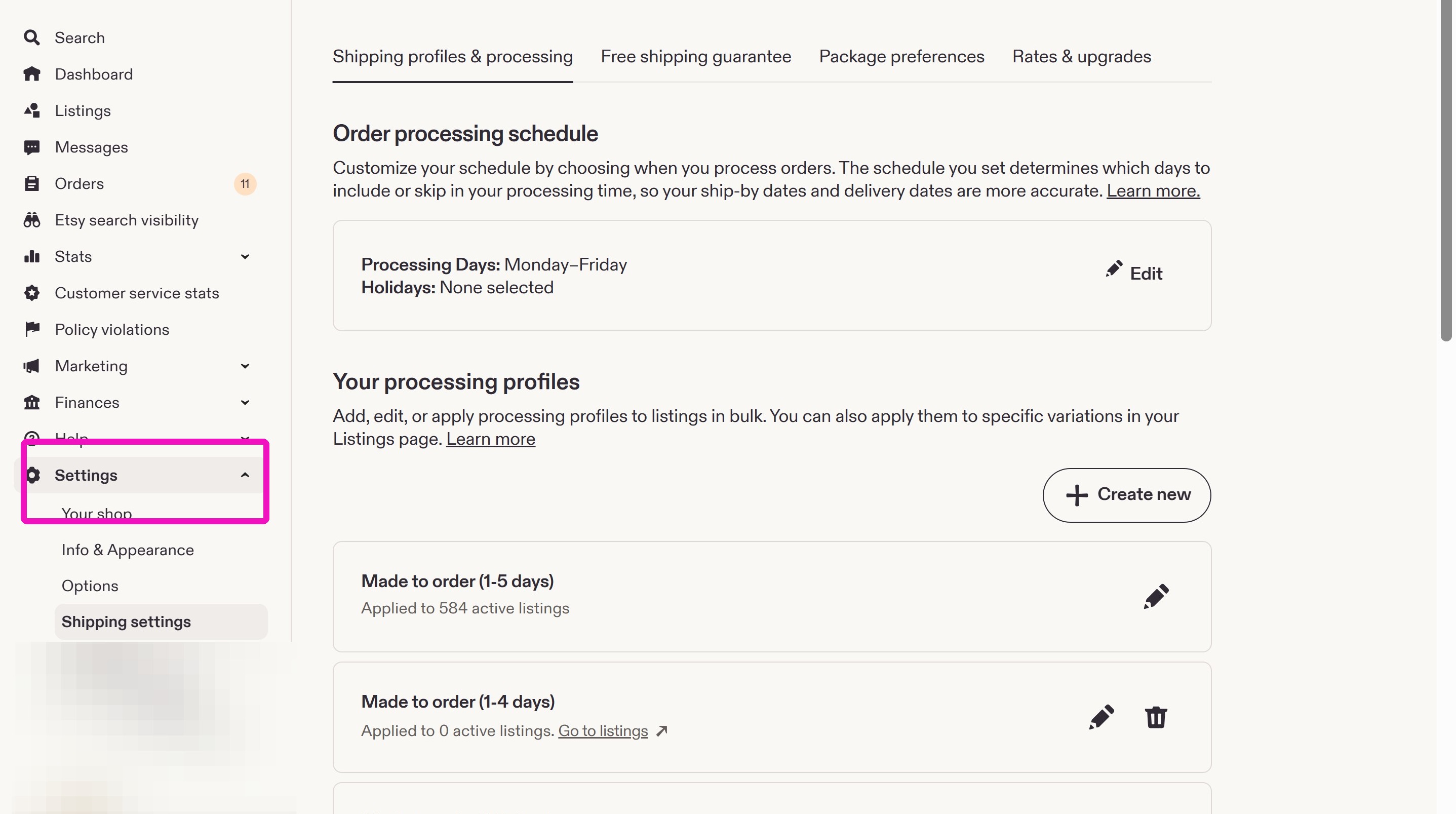Expand the Stats menu chevron
1456x814 pixels.
tap(245, 257)
